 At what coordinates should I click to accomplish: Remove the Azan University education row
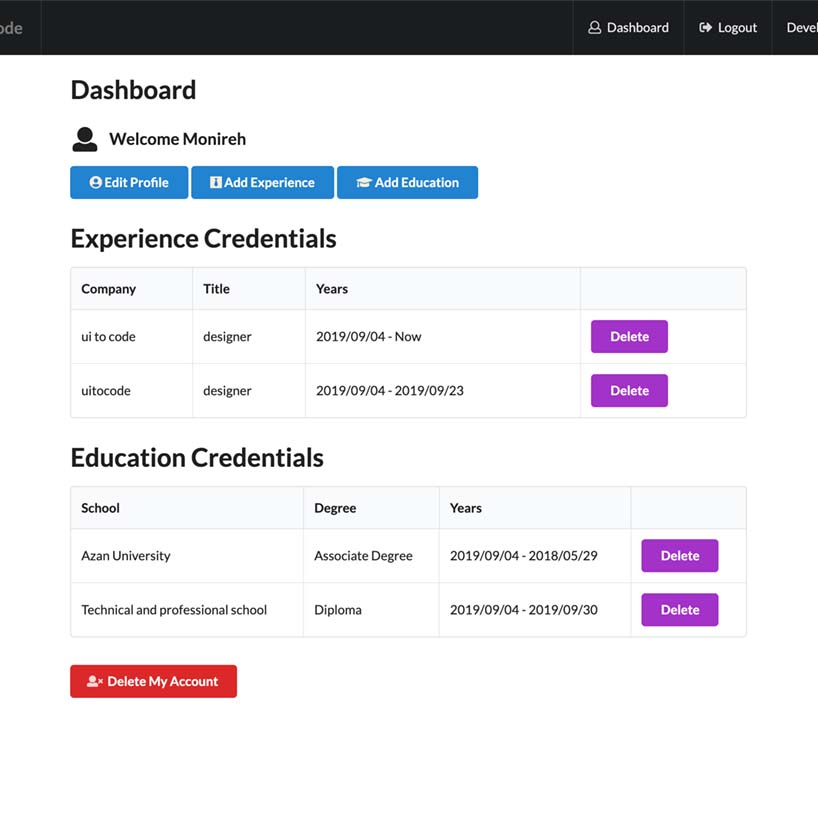(x=679, y=556)
